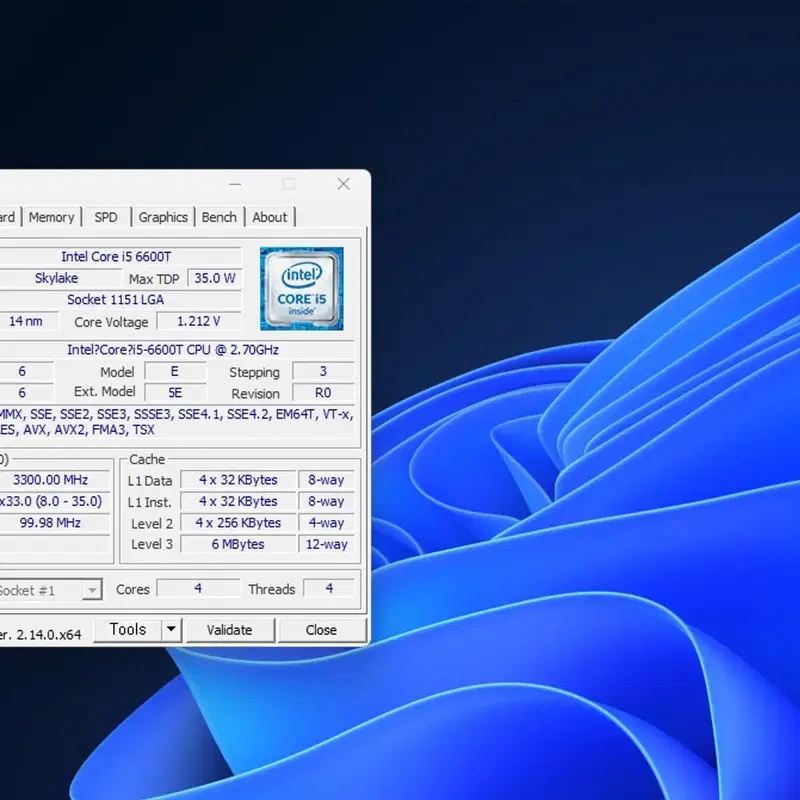This screenshot has width=800, height=800.
Task: Click the Level 3 6 MBytes value
Action: (x=238, y=544)
